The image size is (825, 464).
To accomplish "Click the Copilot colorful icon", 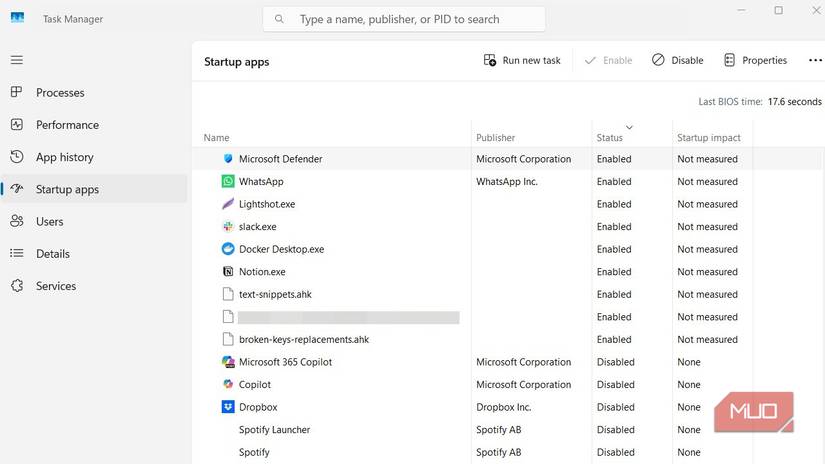I will (x=228, y=384).
